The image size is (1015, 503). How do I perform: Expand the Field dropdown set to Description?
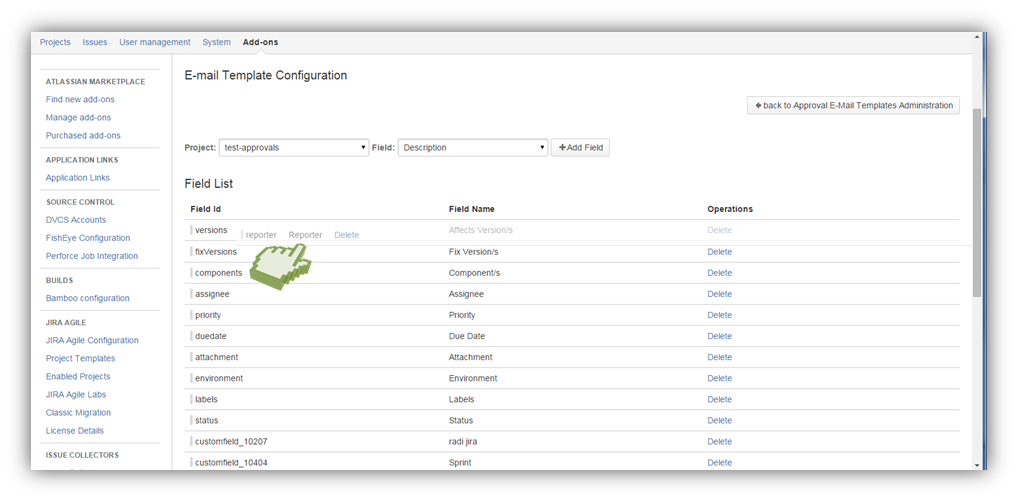pos(473,148)
